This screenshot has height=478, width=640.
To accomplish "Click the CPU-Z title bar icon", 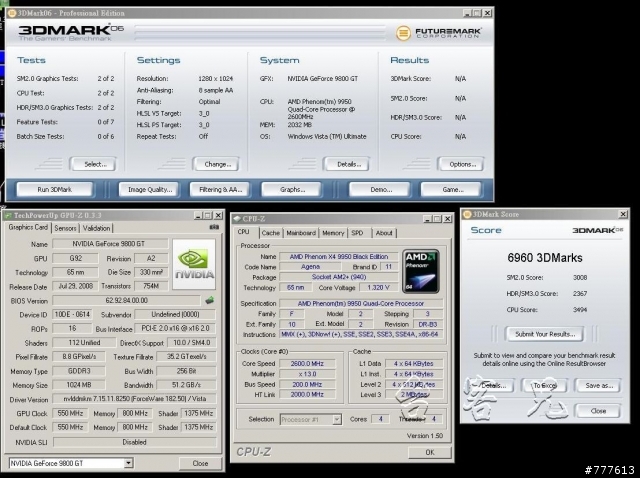I will (x=237, y=219).
